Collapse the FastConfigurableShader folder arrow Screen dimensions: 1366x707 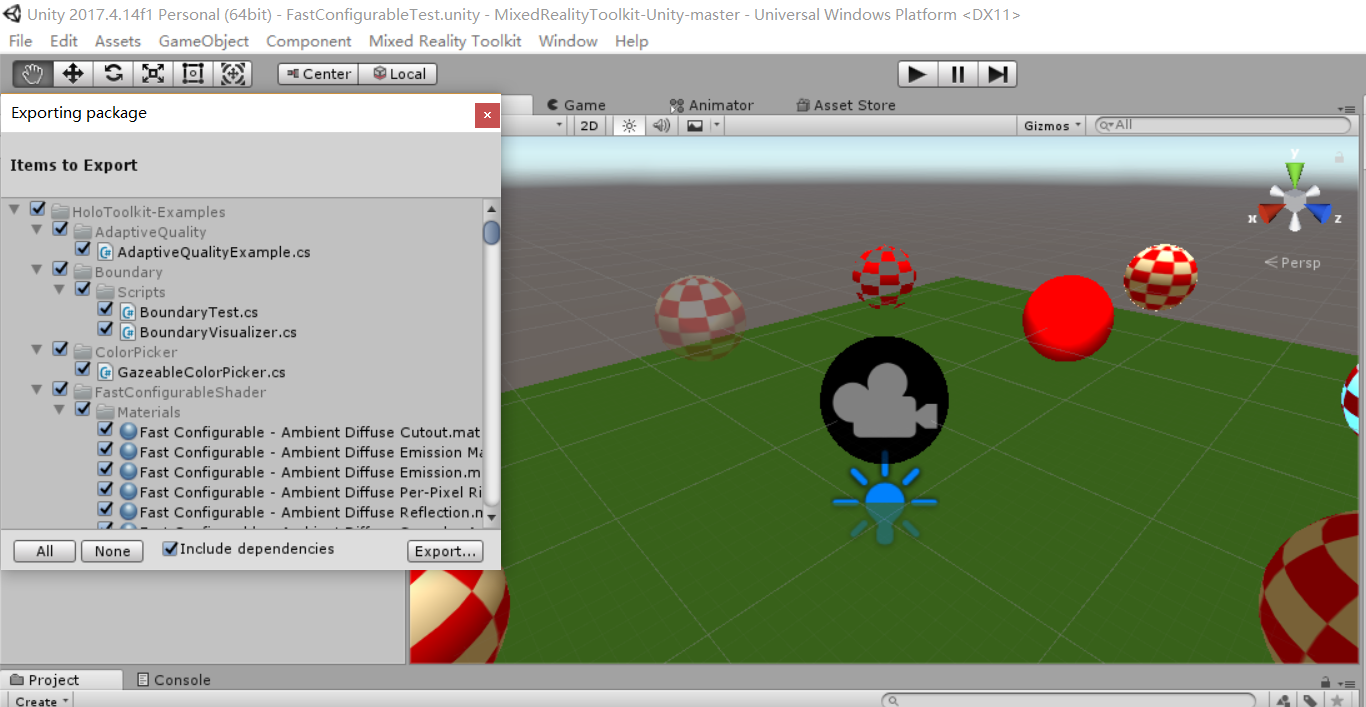(37, 389)
